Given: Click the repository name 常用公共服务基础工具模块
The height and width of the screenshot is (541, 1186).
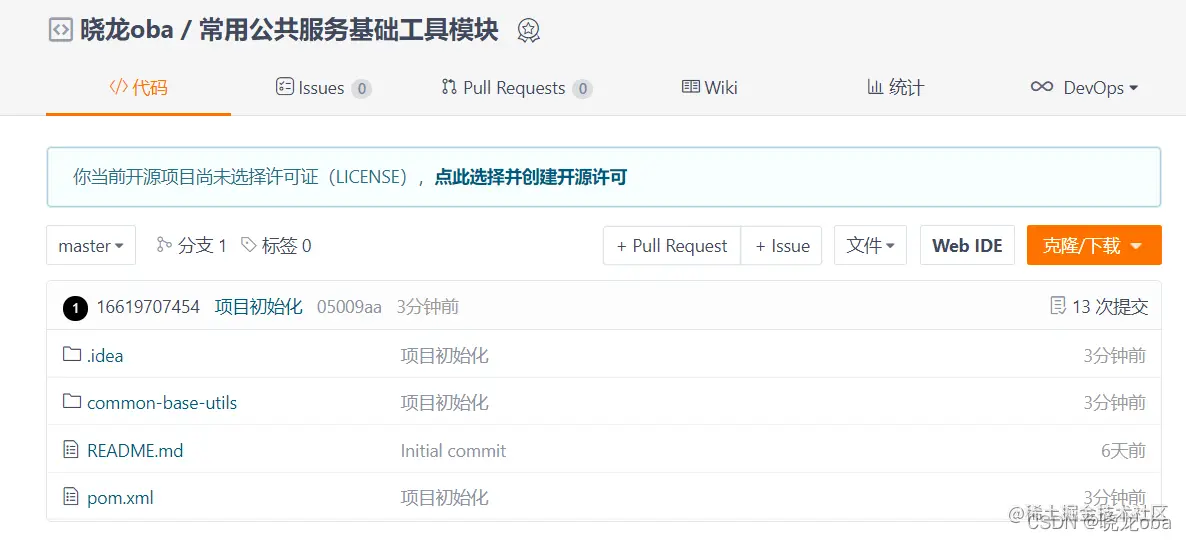Looking at the screenshot, I should (349, 30).
